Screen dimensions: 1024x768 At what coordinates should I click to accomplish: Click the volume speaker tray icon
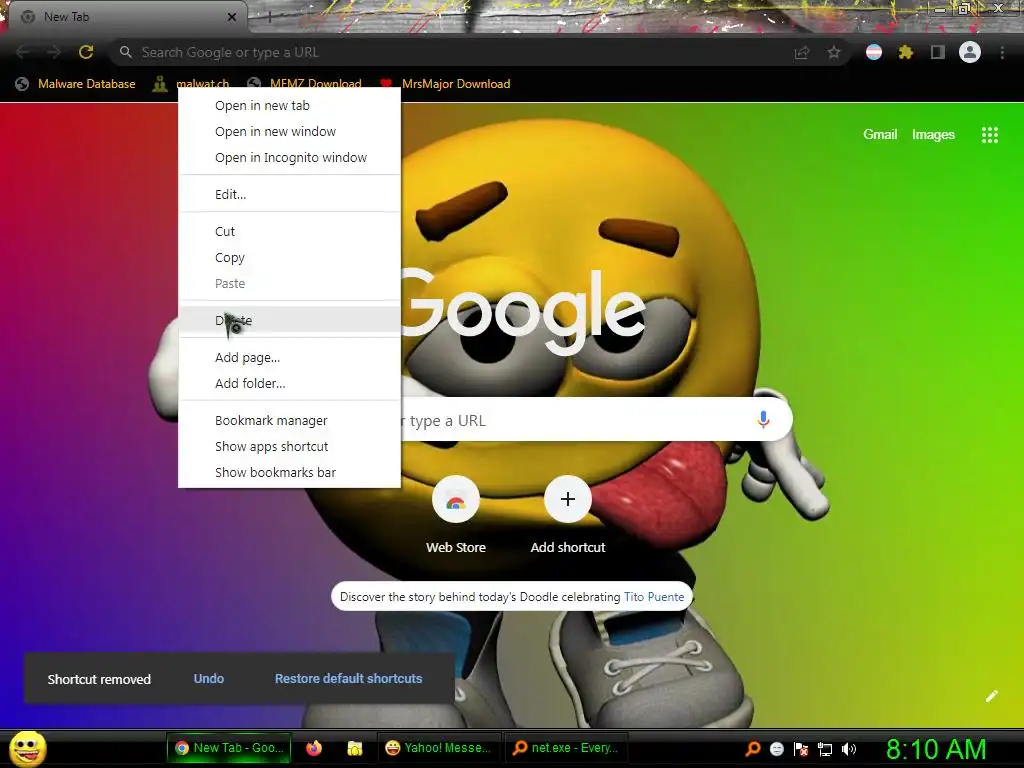849,749
